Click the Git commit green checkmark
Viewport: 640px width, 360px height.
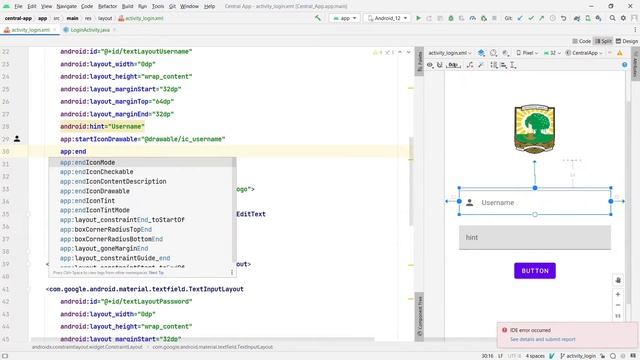tap(531, 18)
